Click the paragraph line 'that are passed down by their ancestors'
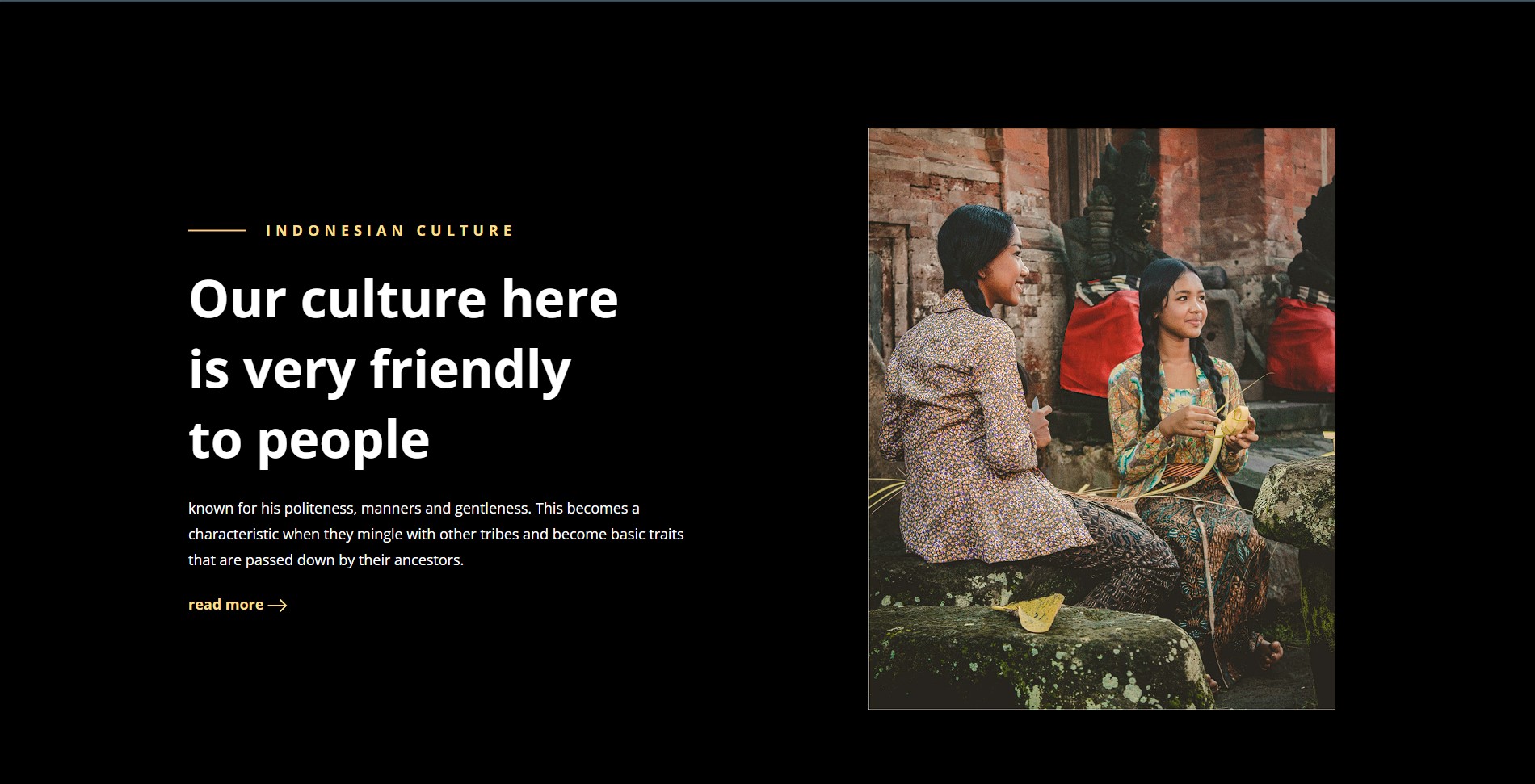 (x=326, y=560)
